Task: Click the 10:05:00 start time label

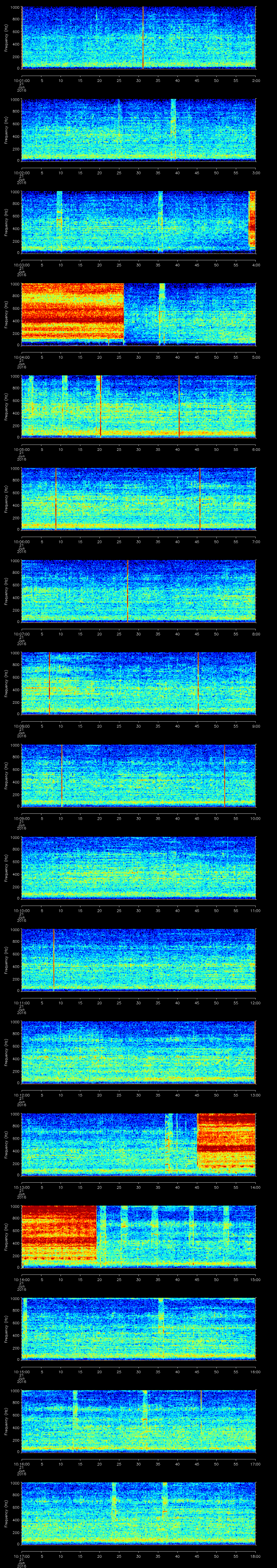Action: pyautogui.click(x=21, y=449)
